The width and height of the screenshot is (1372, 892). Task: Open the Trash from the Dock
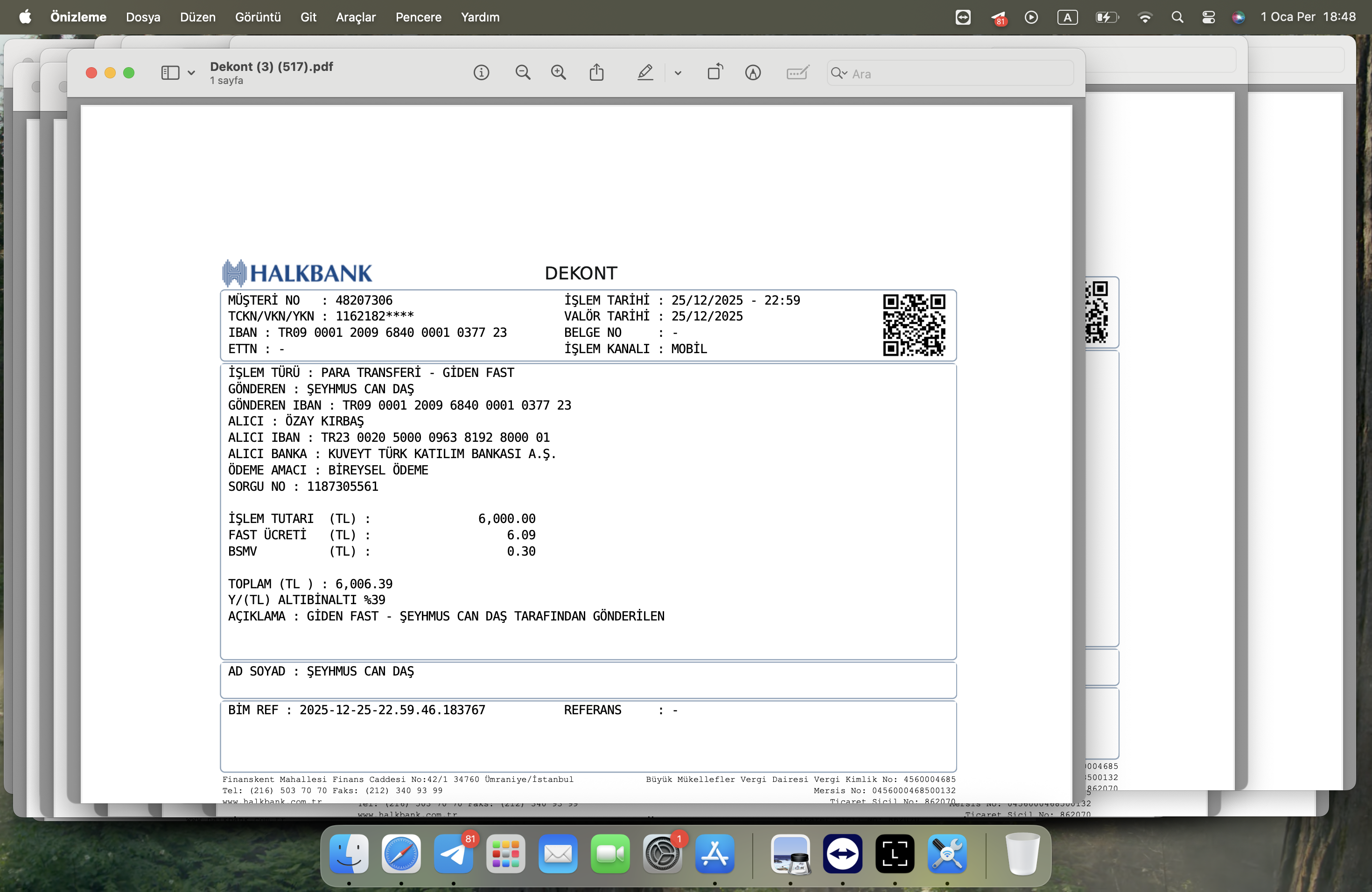tap(1022, 853)
